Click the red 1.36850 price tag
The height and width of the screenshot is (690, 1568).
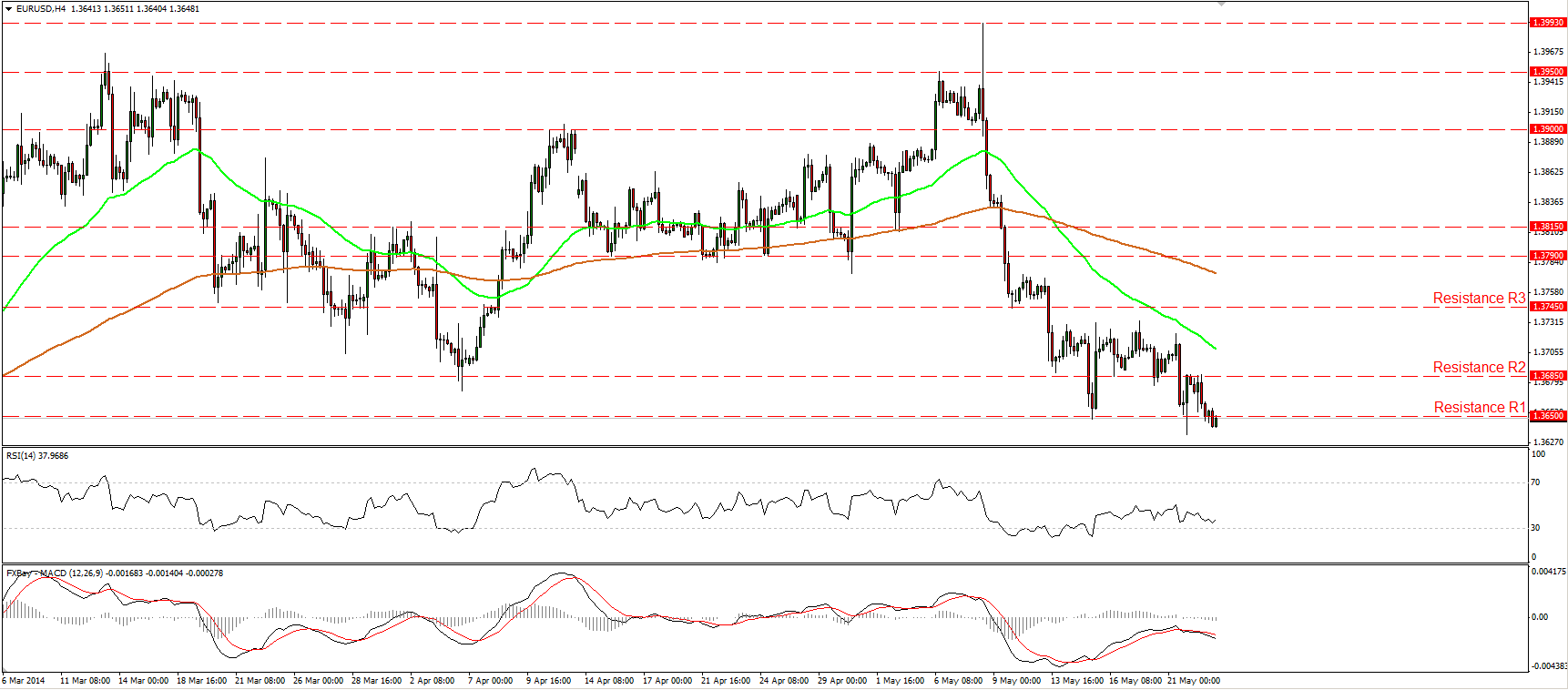click(1548, 375)
